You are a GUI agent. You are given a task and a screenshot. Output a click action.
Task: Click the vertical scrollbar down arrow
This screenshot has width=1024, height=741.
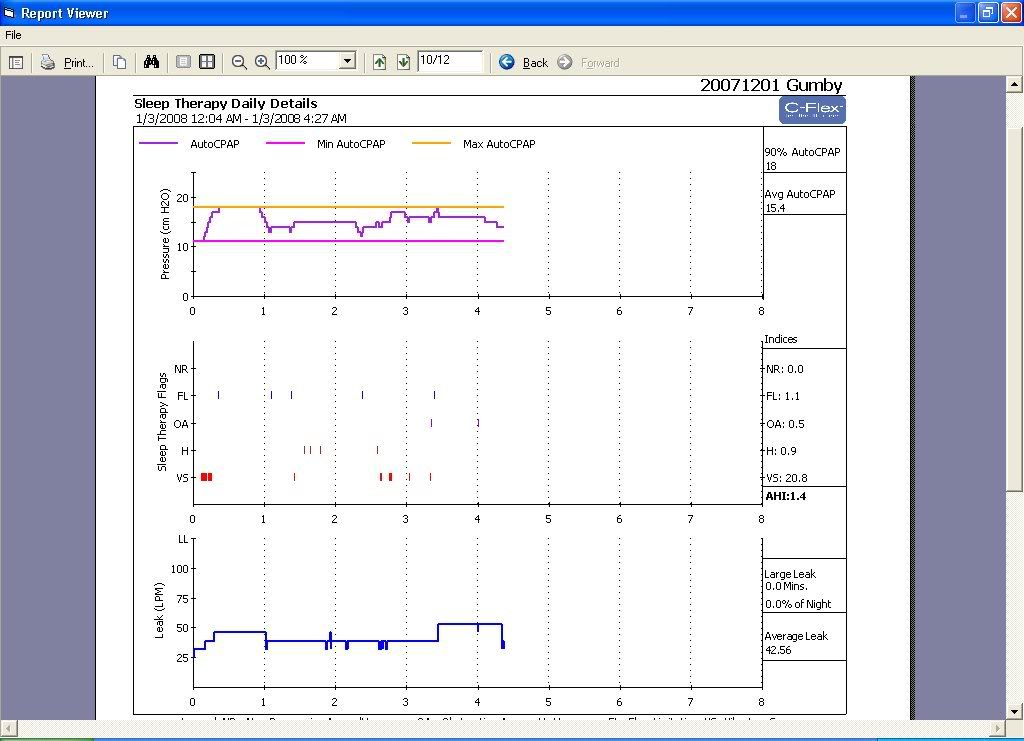1014,712
